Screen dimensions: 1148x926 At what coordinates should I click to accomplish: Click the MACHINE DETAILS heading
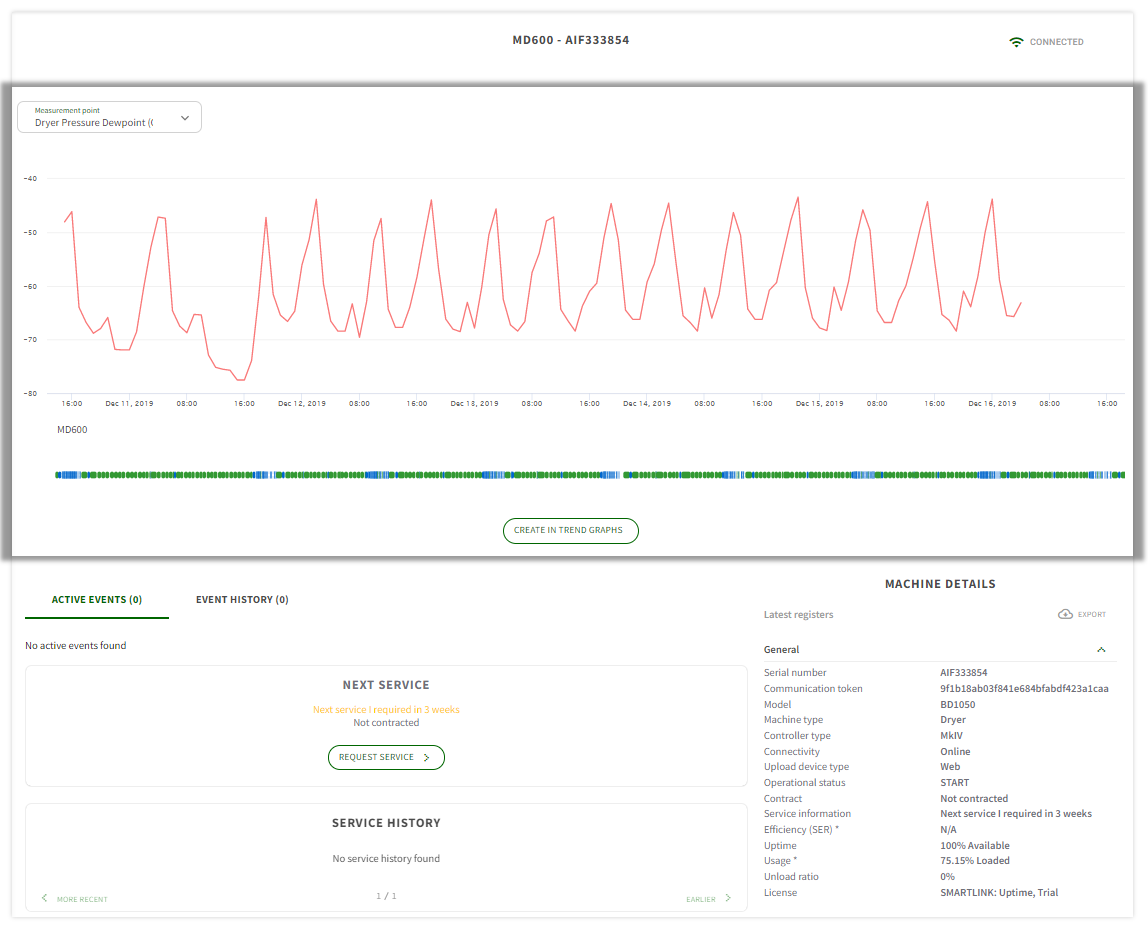point(940,584)
